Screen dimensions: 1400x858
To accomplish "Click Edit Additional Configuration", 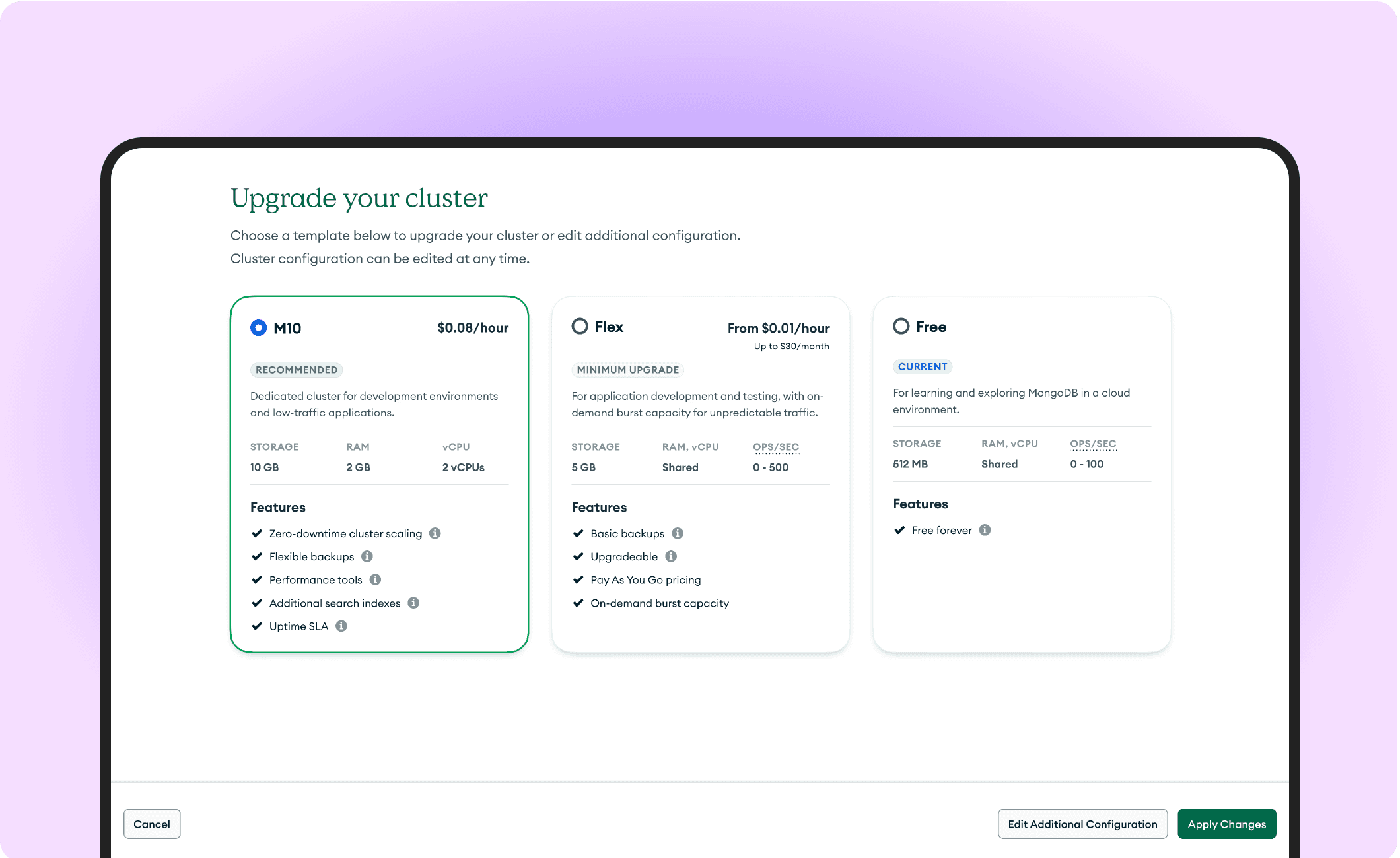I will (1082, 824).
